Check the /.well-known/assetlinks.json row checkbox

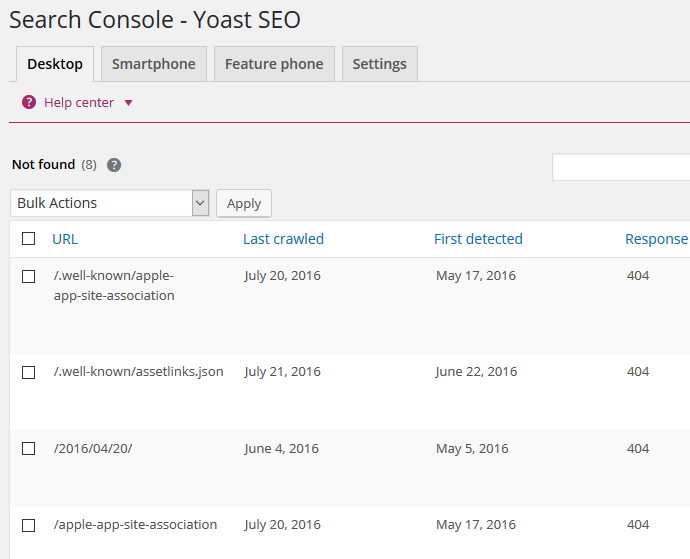coord(29,372)
